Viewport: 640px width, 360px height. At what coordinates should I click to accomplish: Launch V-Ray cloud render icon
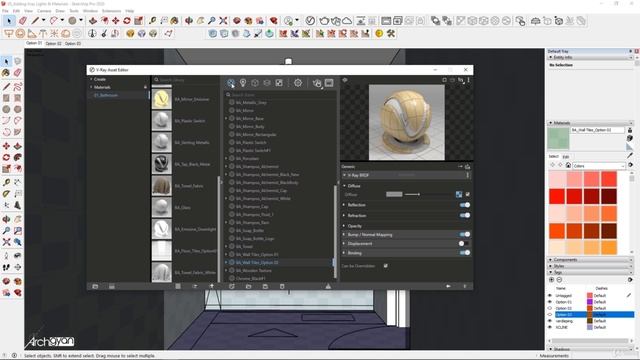click(347, 20)
